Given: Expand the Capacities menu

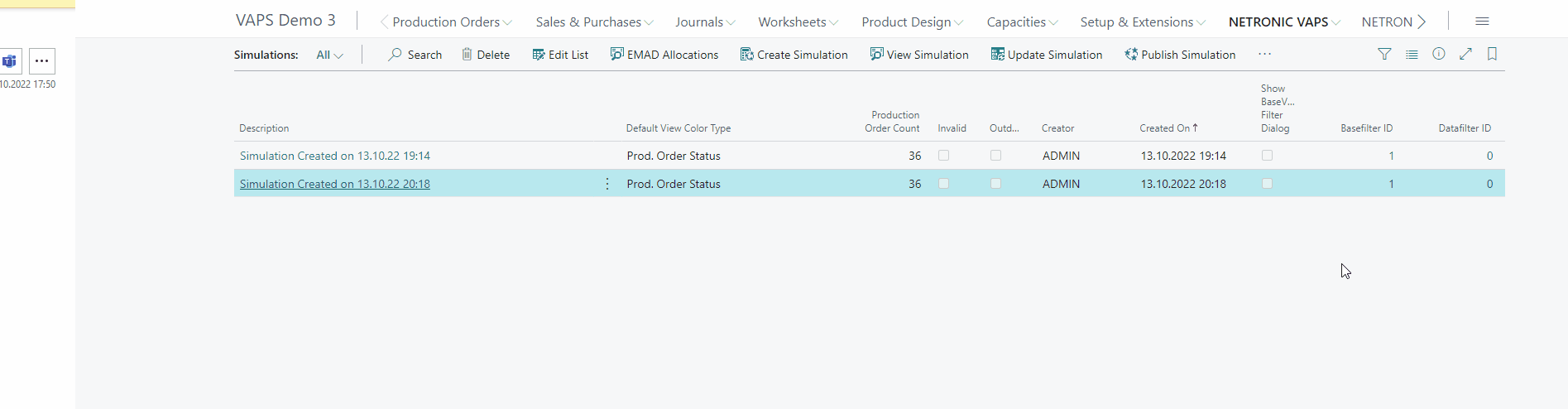Looking at the screenshot, I should [x=1022, y=22].
